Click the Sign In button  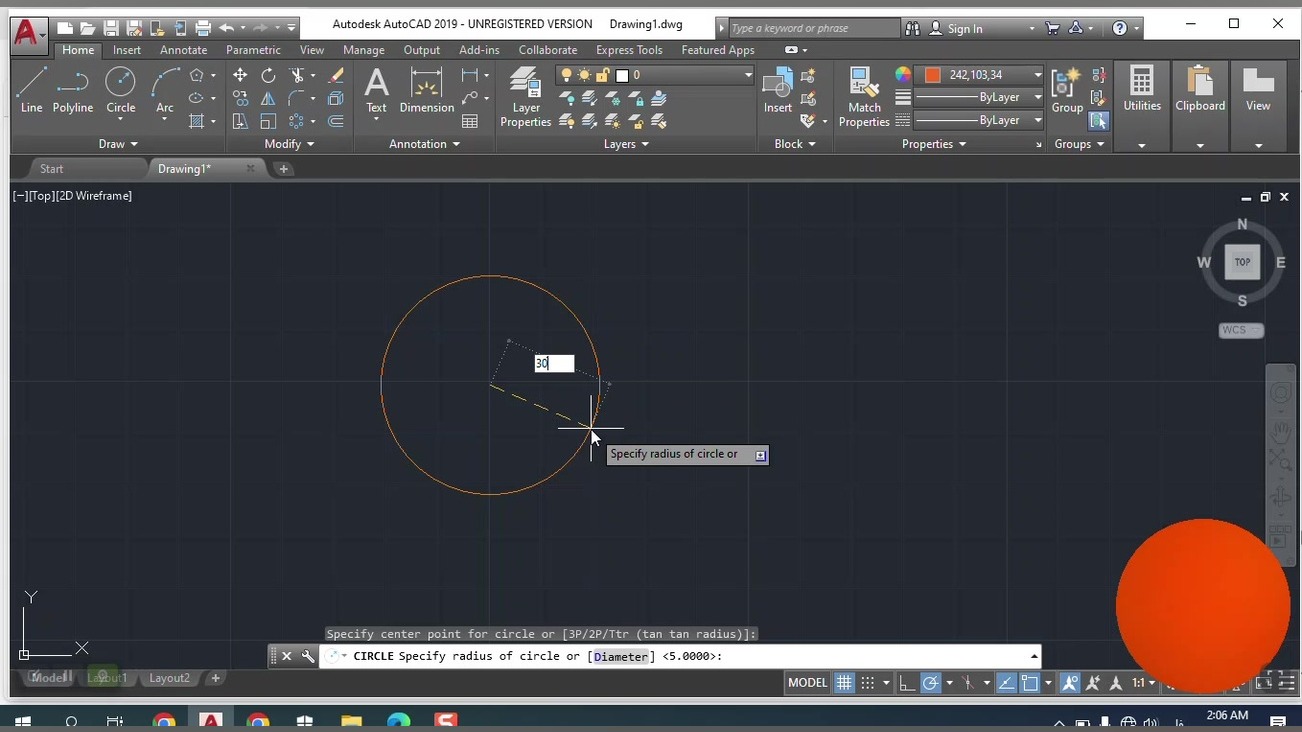964,28
